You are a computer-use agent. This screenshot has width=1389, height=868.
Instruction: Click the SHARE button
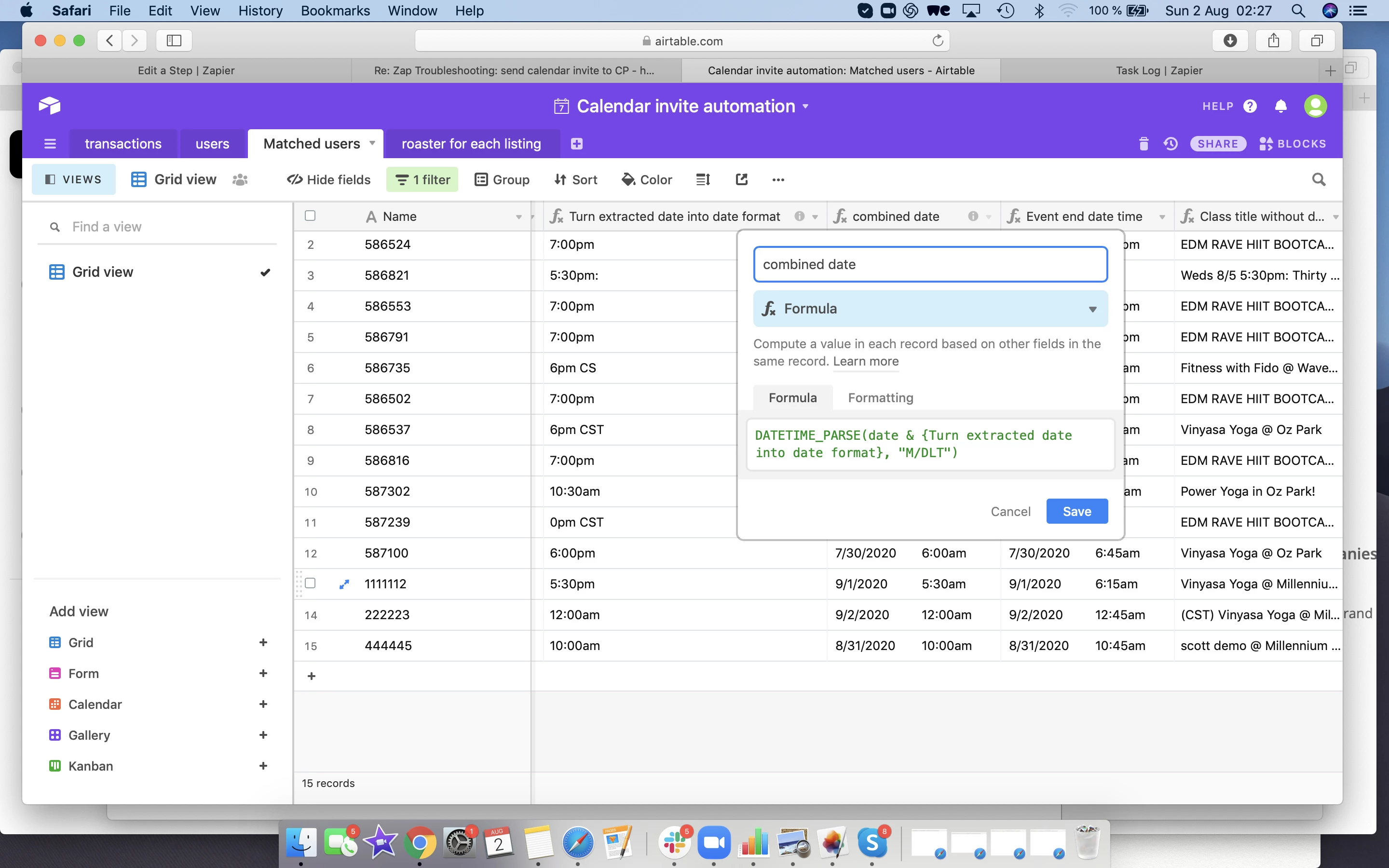click(x=1218, y=144)
